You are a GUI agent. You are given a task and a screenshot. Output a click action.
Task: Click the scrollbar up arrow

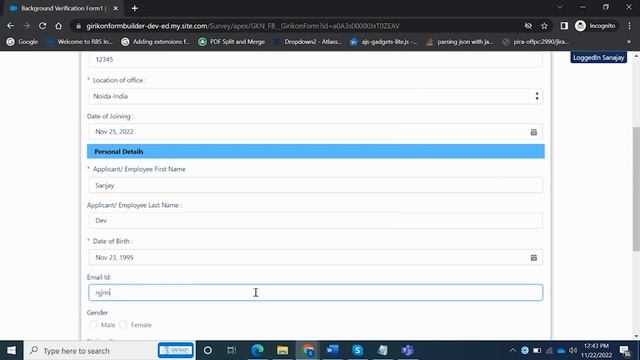pos(636,56)
